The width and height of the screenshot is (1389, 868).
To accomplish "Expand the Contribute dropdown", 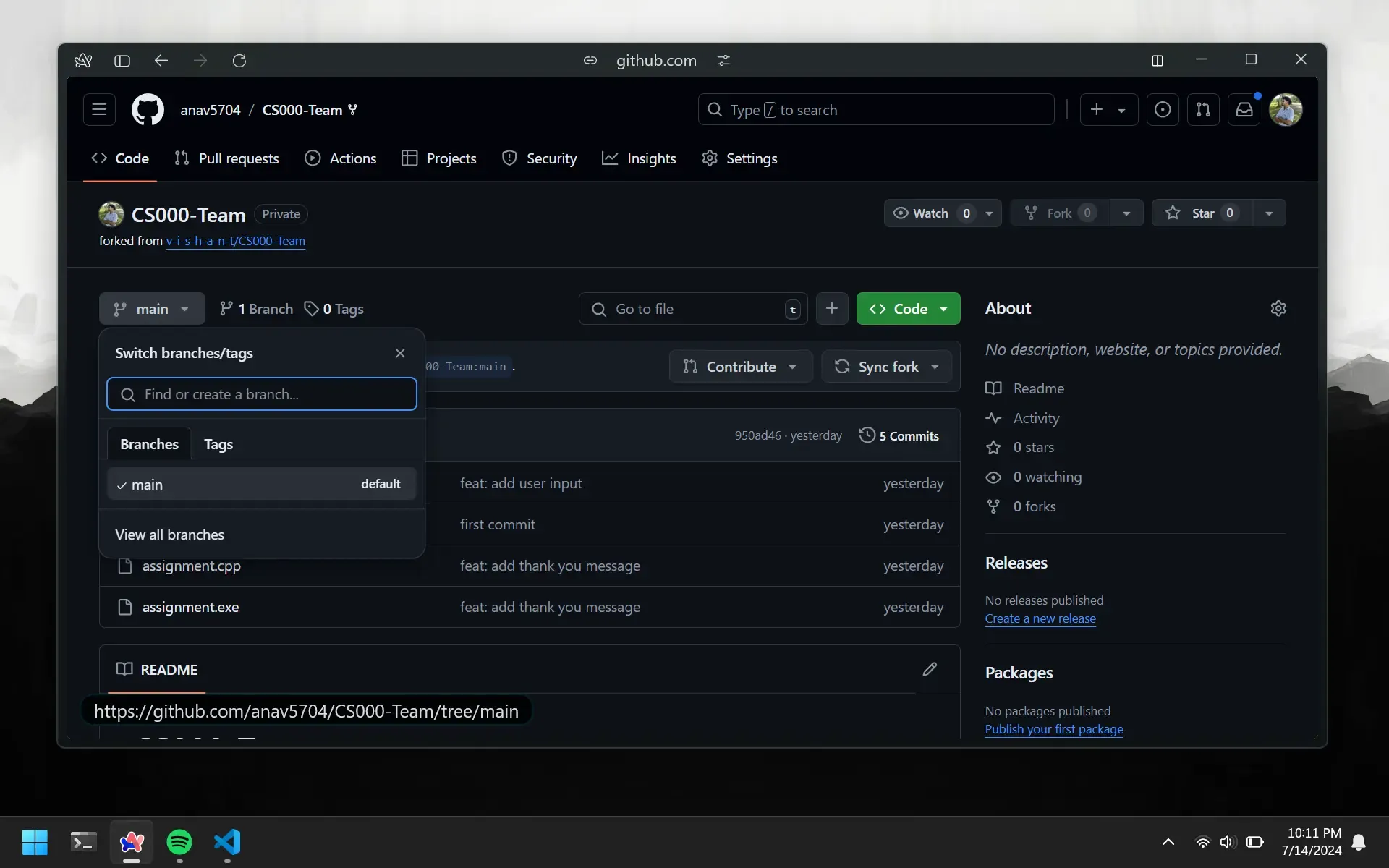I will coord(741,367).
